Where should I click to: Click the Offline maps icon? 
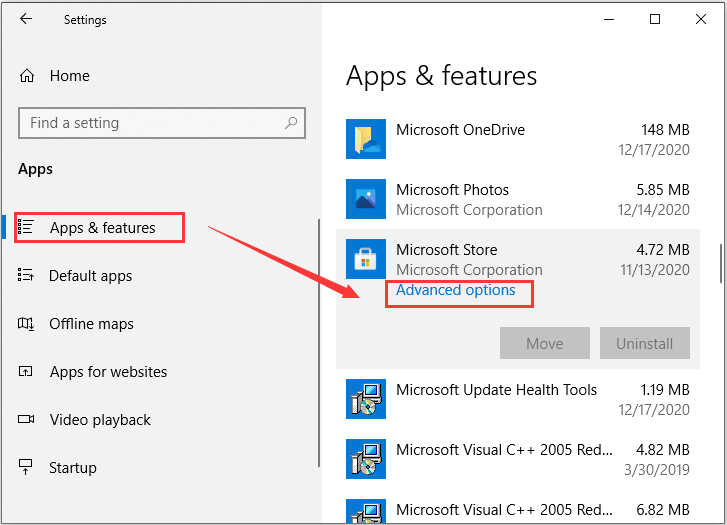click(26, 323)
